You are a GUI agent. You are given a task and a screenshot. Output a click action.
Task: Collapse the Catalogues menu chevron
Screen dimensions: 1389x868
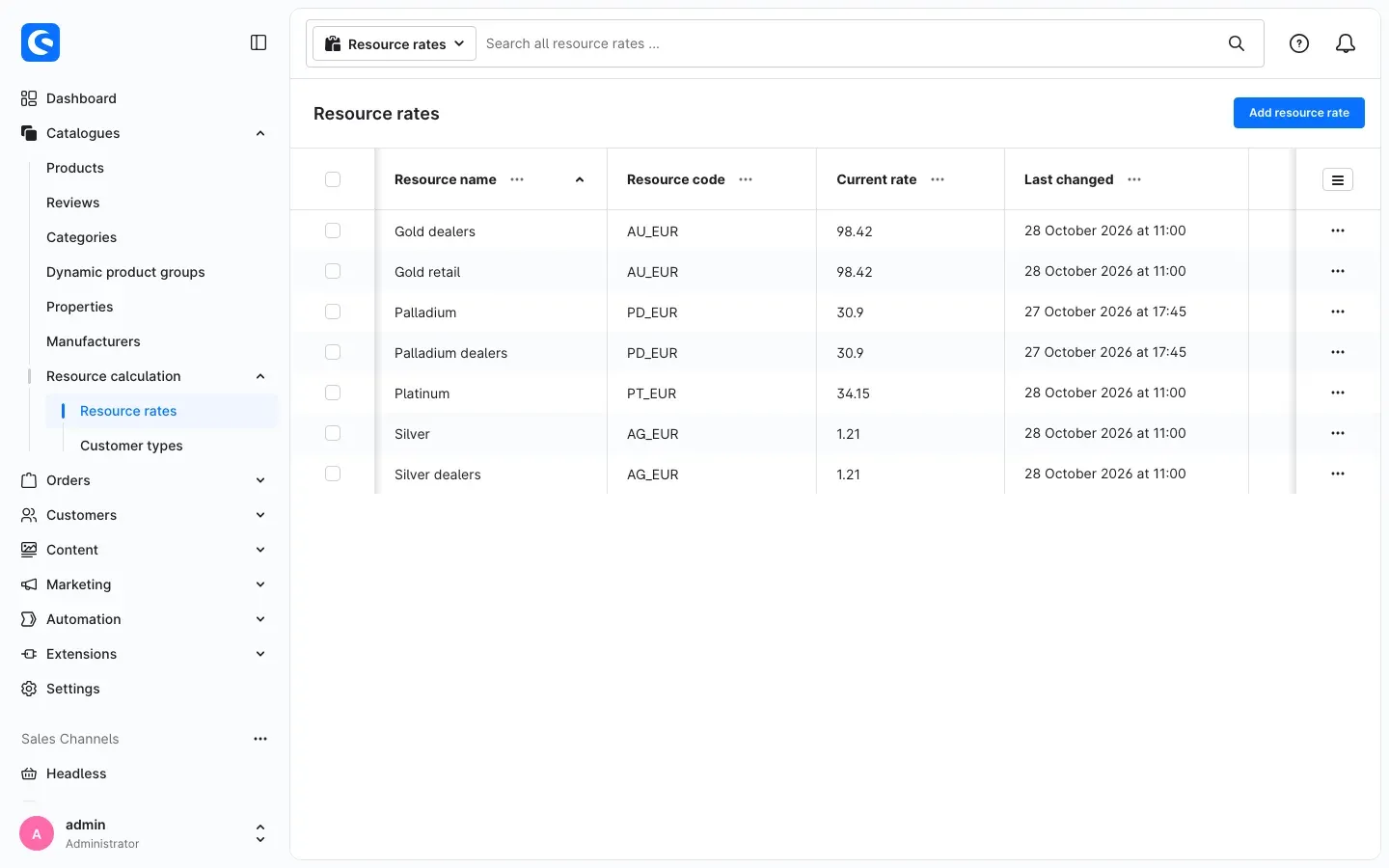click(260, 133)
